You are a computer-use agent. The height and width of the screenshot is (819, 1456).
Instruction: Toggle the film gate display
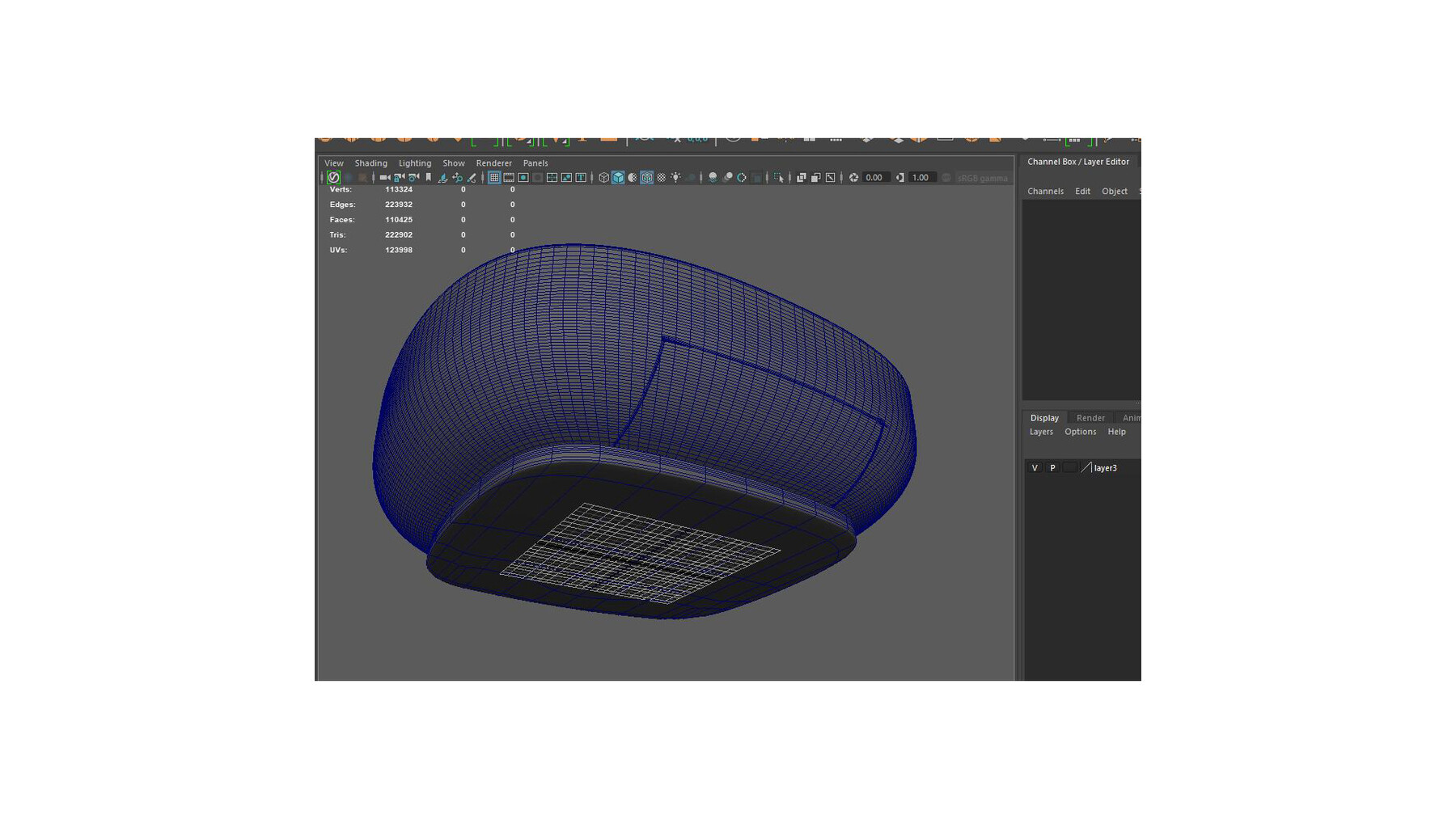click(x=509, y=178)
